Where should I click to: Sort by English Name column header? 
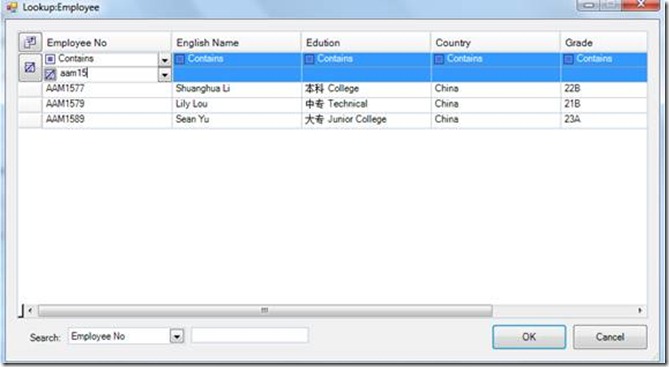click(x=237, y=43)
